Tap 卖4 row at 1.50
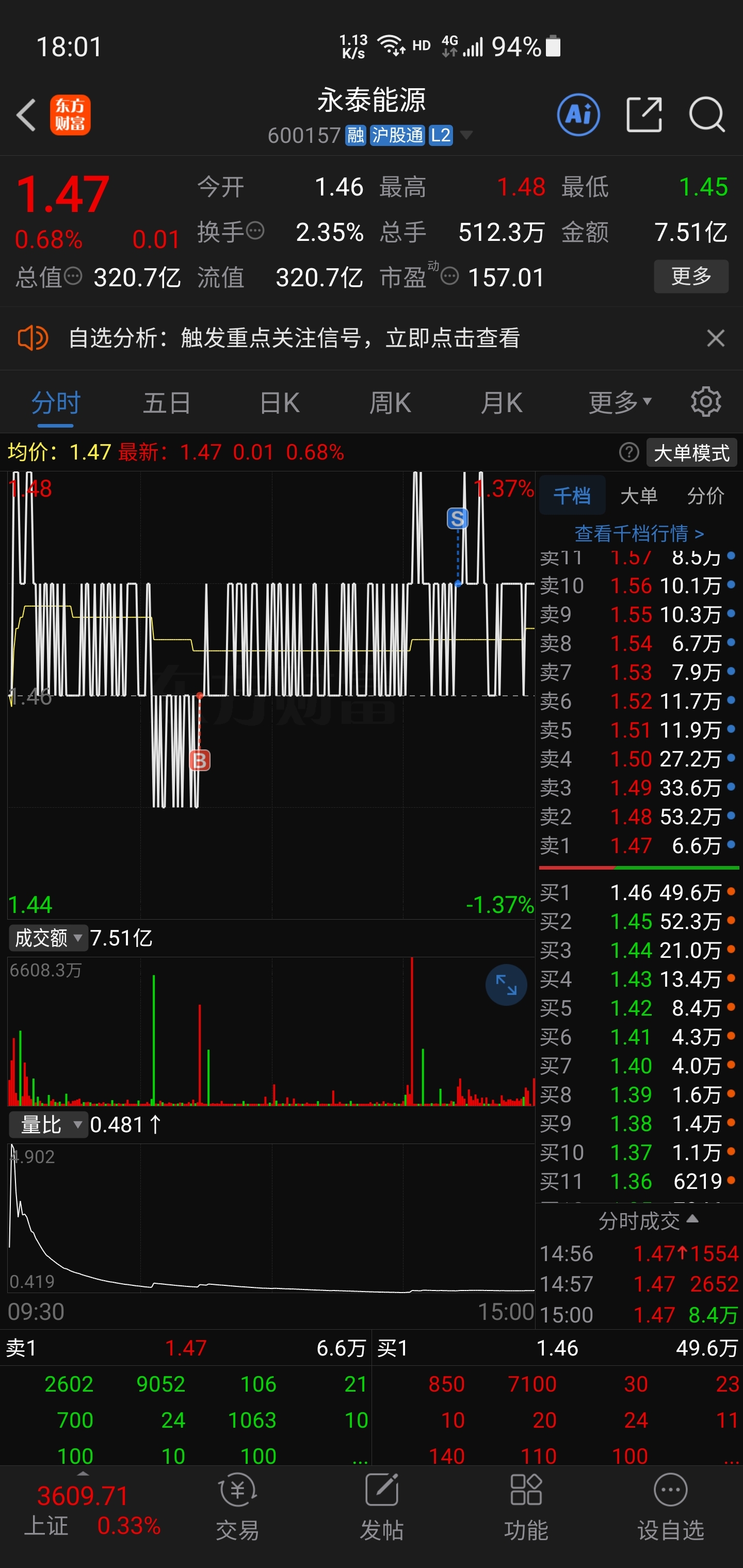 638,758
